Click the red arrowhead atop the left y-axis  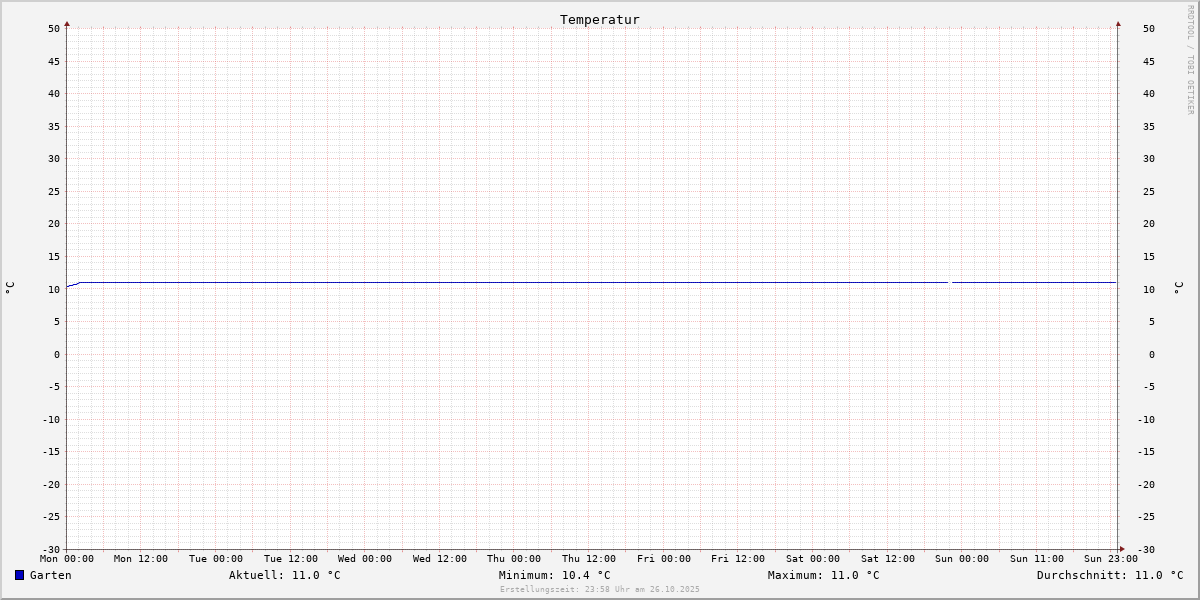[x=67, y=23]
